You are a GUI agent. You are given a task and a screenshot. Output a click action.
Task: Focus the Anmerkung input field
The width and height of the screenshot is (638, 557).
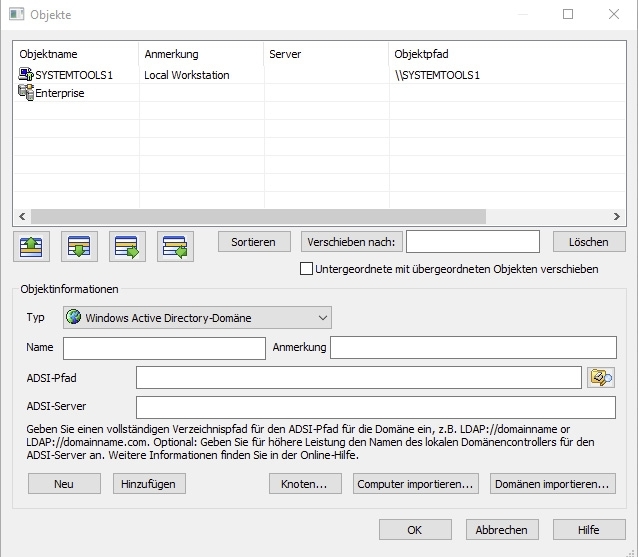pos(473,347)
